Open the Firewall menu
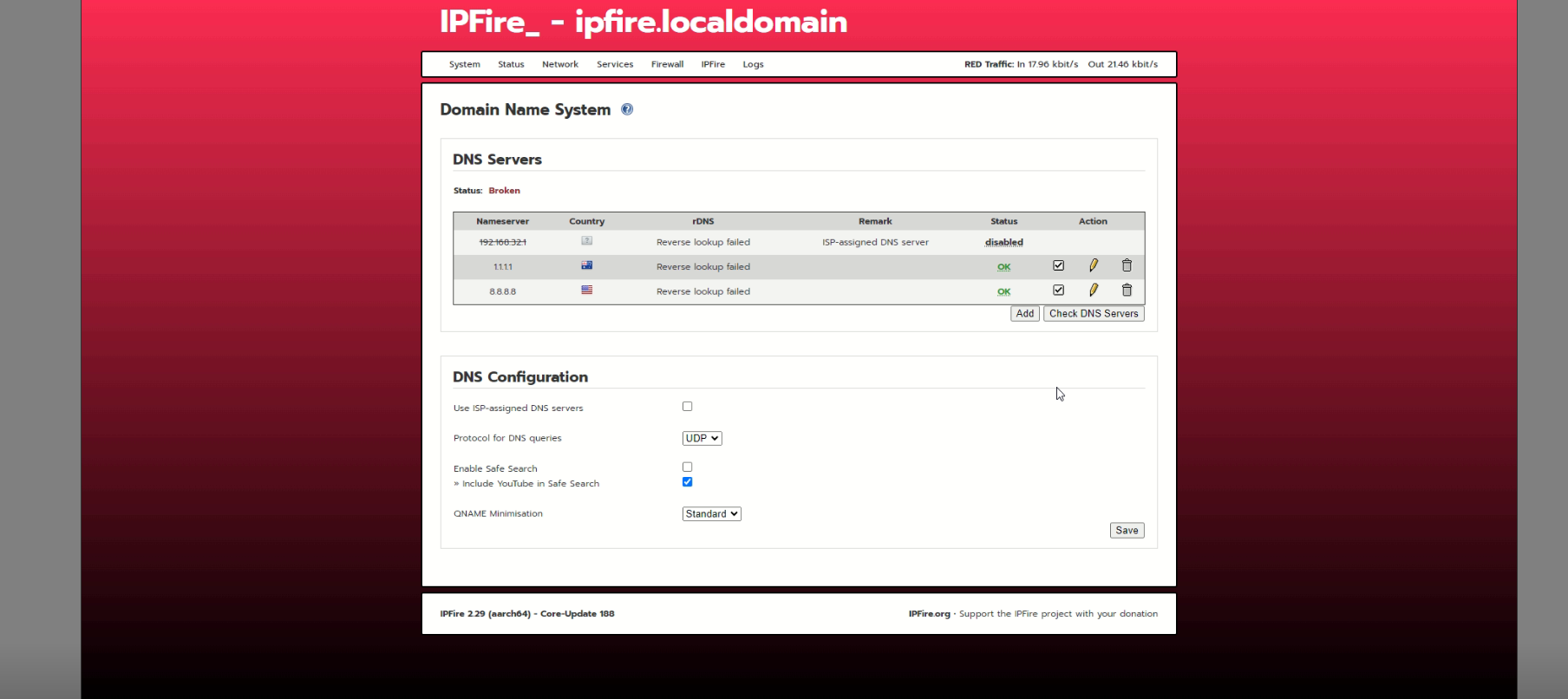This screenshot has width=1568, height=699. click(x=668, y=64)
